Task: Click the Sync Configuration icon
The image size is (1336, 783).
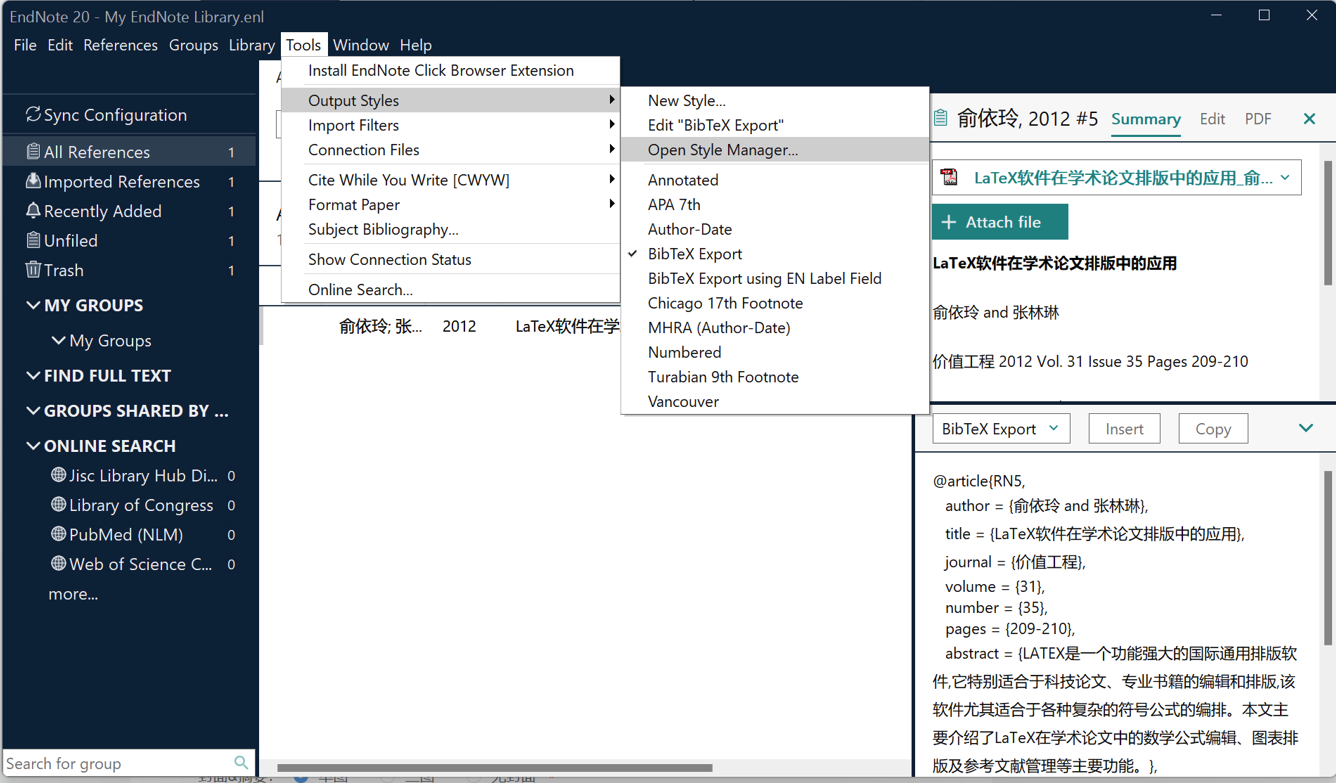Action: (x=33, y=114)
